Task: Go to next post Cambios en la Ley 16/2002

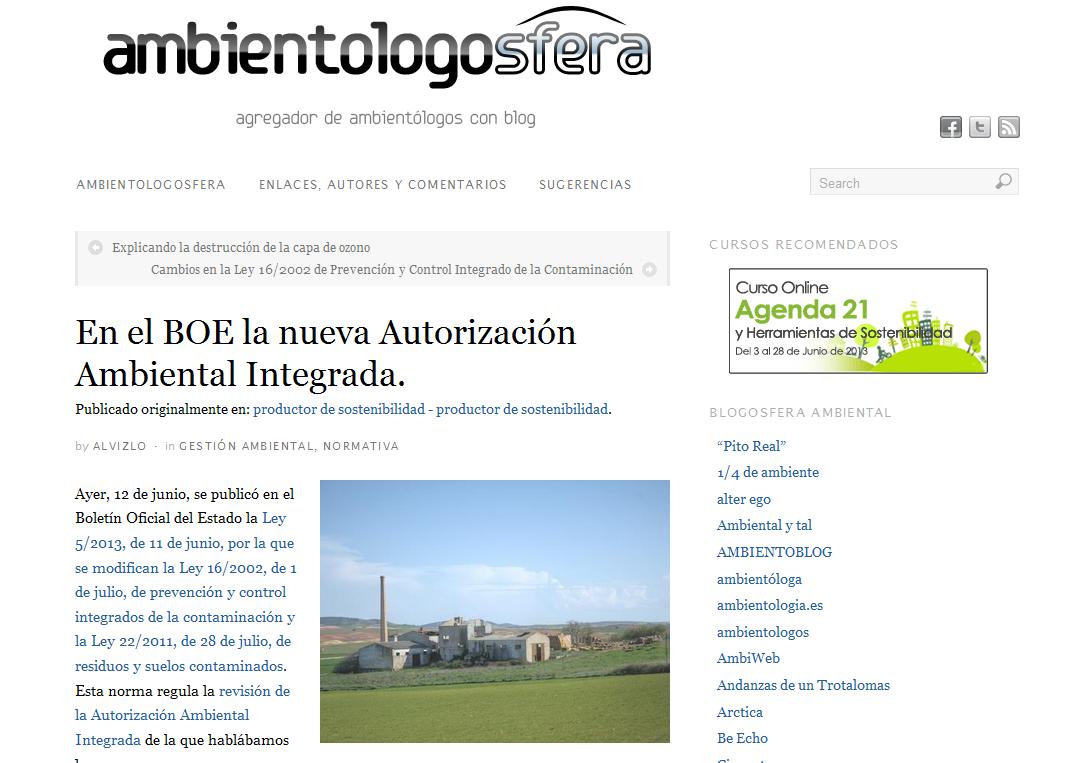Action: pyautogui.click(x=392, y=269)
